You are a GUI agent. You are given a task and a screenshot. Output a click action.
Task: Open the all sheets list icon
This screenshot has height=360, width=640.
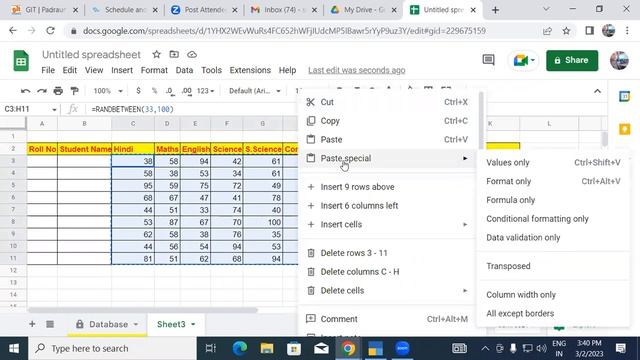(x=50, y=324)
